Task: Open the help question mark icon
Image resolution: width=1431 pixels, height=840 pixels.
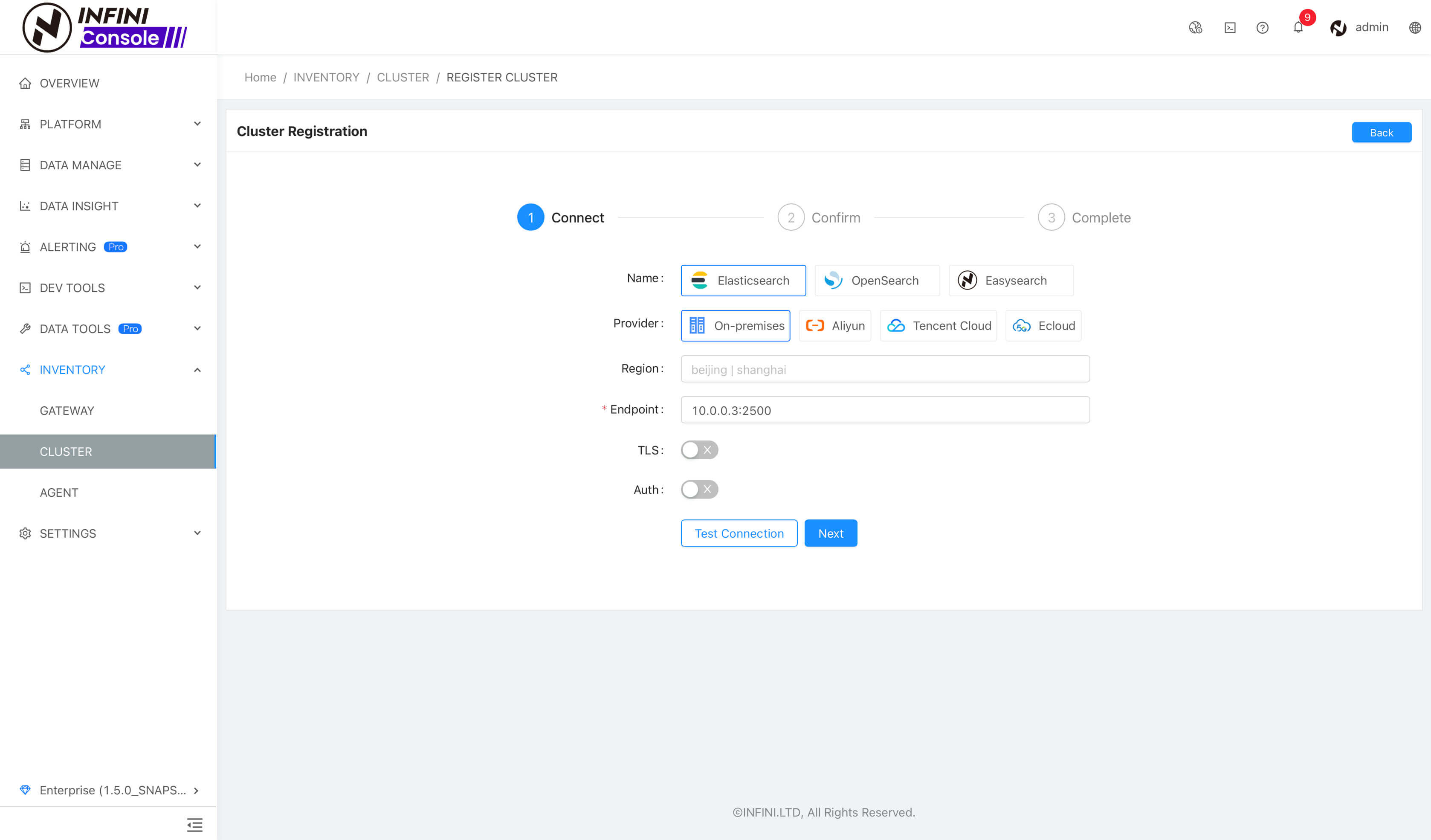Action: coord(1262,27)
